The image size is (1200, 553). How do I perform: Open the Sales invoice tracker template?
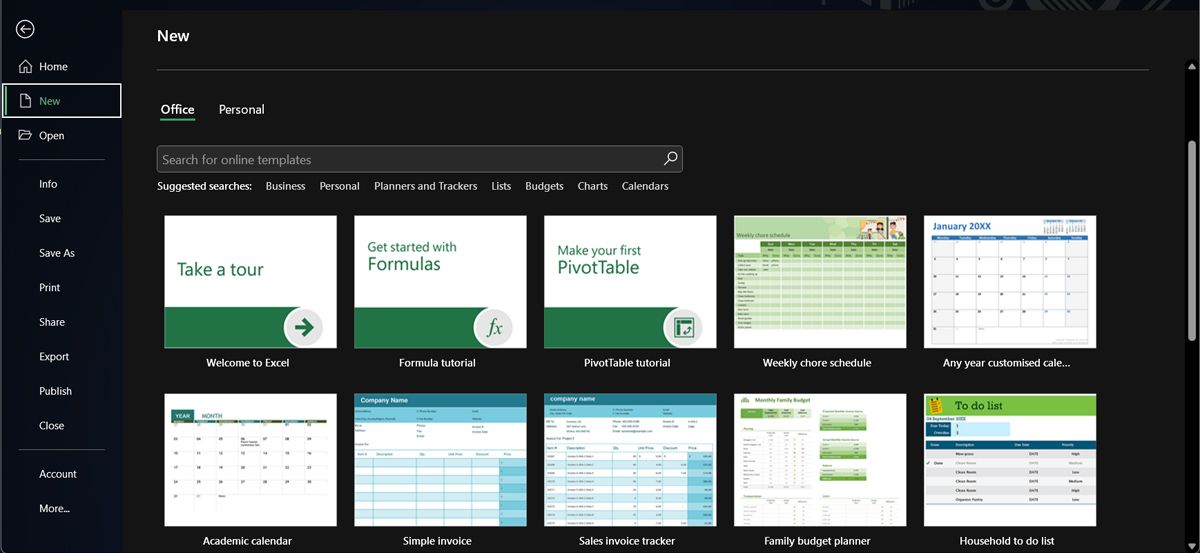coord(630,460)
